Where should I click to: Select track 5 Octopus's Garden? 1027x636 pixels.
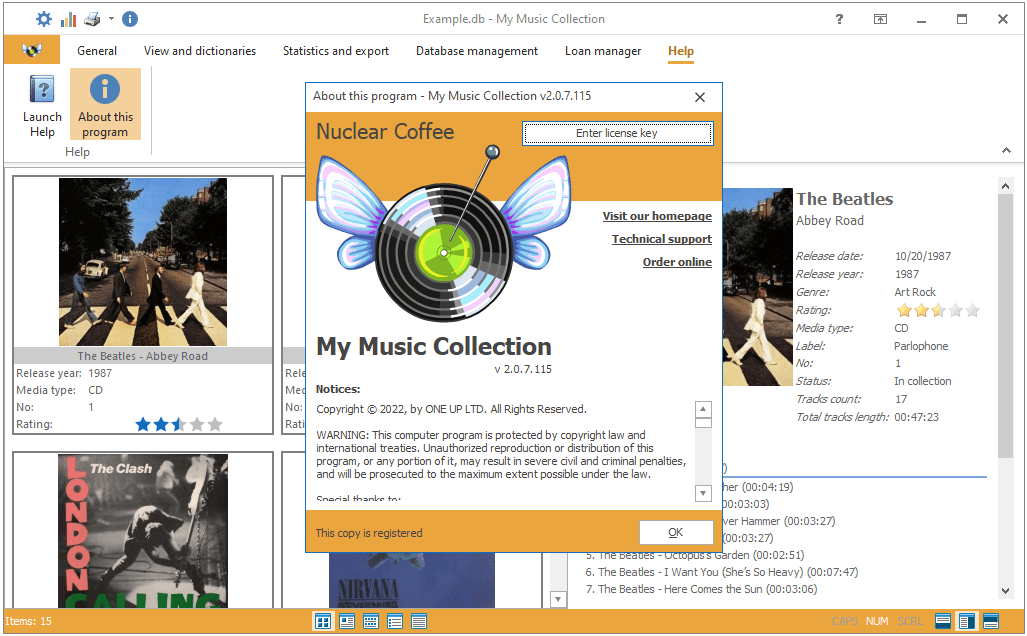click(694, 555)
